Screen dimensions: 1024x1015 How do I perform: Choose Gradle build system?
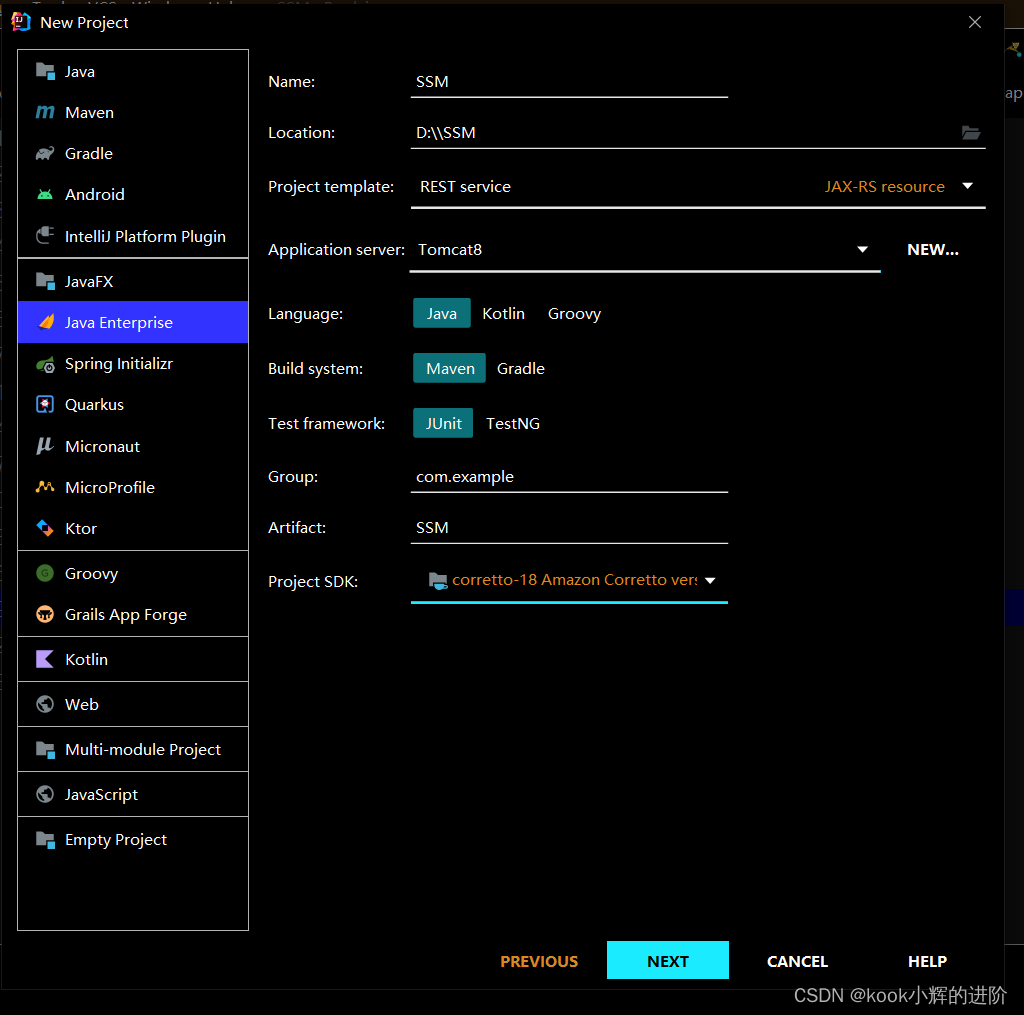[520, 368]
